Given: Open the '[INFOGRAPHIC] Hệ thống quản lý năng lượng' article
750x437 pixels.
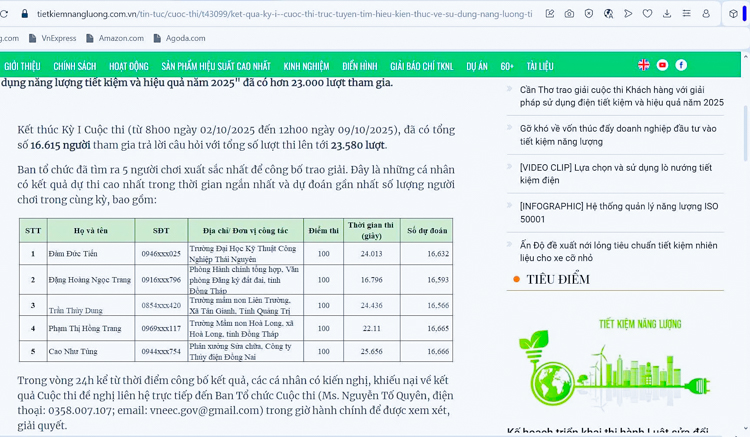Looking at the screenshot, I should point(618,212).
